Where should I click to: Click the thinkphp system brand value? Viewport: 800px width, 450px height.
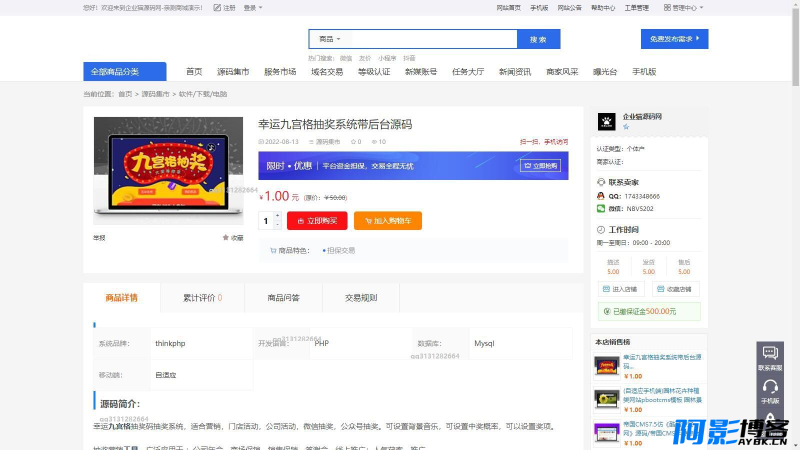(170, 343)
